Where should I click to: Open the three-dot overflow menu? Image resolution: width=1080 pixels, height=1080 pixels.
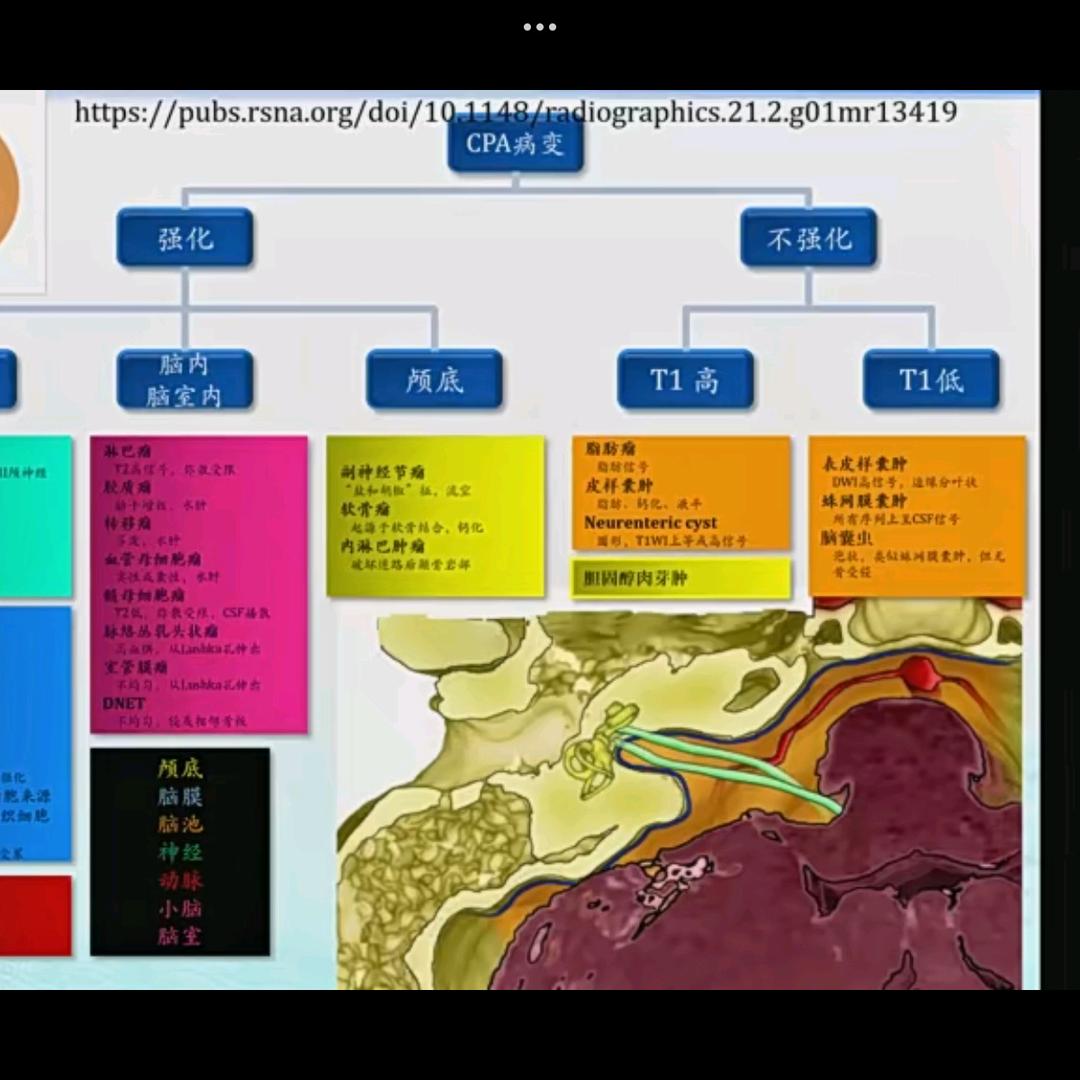(539, 27)
